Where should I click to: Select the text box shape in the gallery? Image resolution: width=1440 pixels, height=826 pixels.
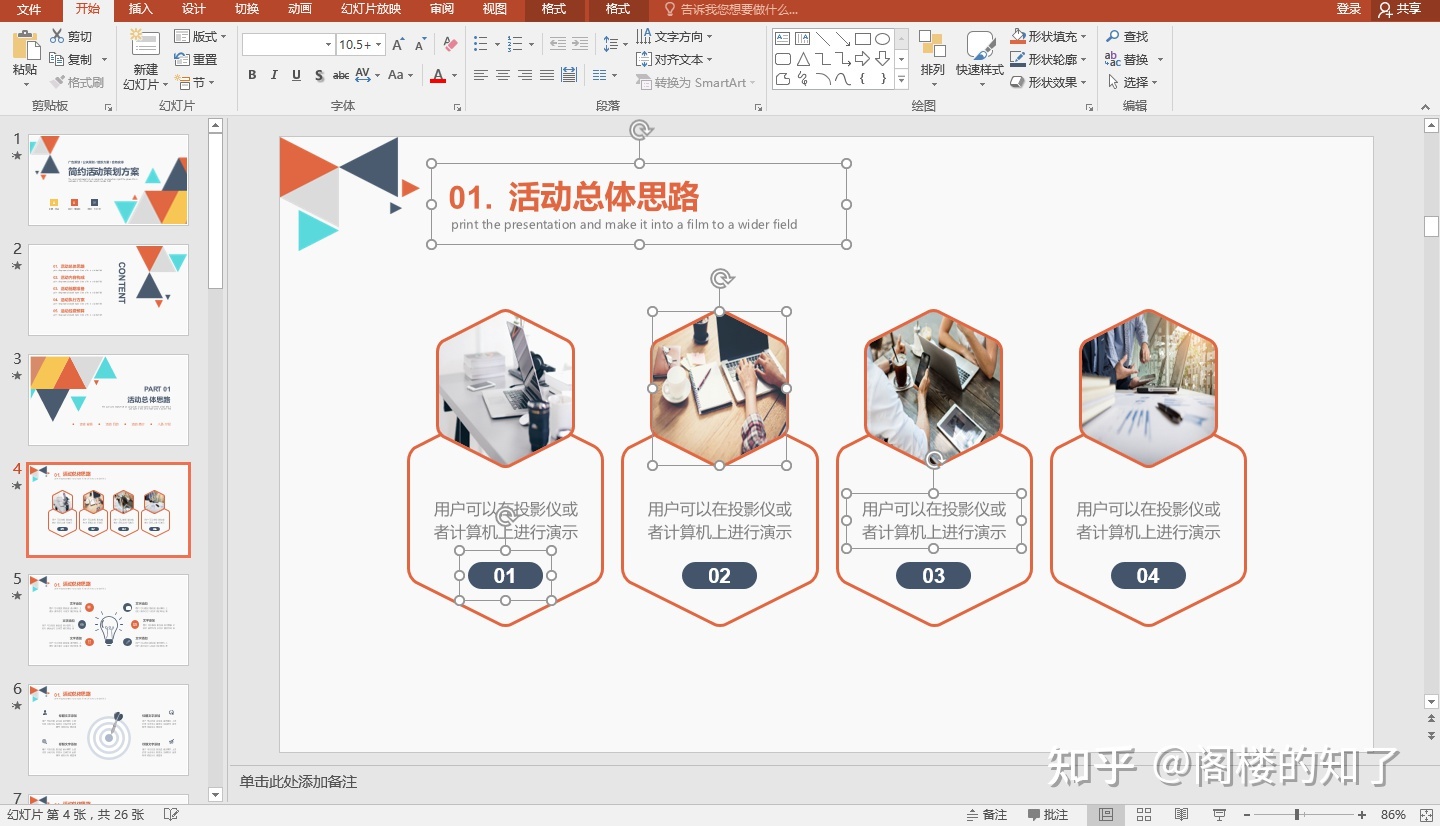[x=783, y=39]
